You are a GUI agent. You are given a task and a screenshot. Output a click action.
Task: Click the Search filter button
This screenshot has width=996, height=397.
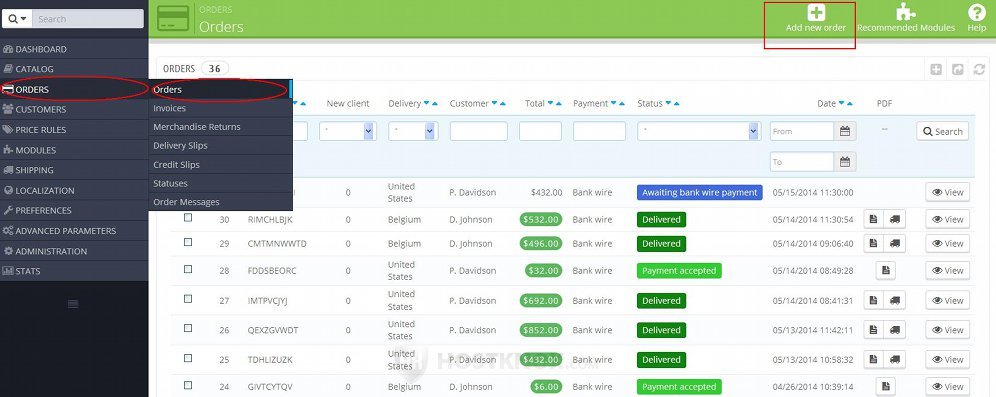pyautogui.click(x=943, y=131)
